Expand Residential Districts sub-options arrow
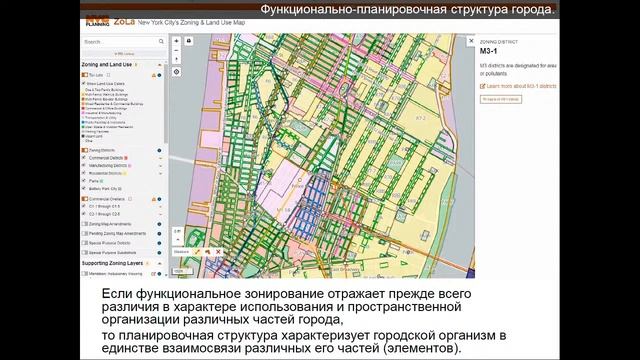Screen dimensions: 640x360 [x=160, y=173]
